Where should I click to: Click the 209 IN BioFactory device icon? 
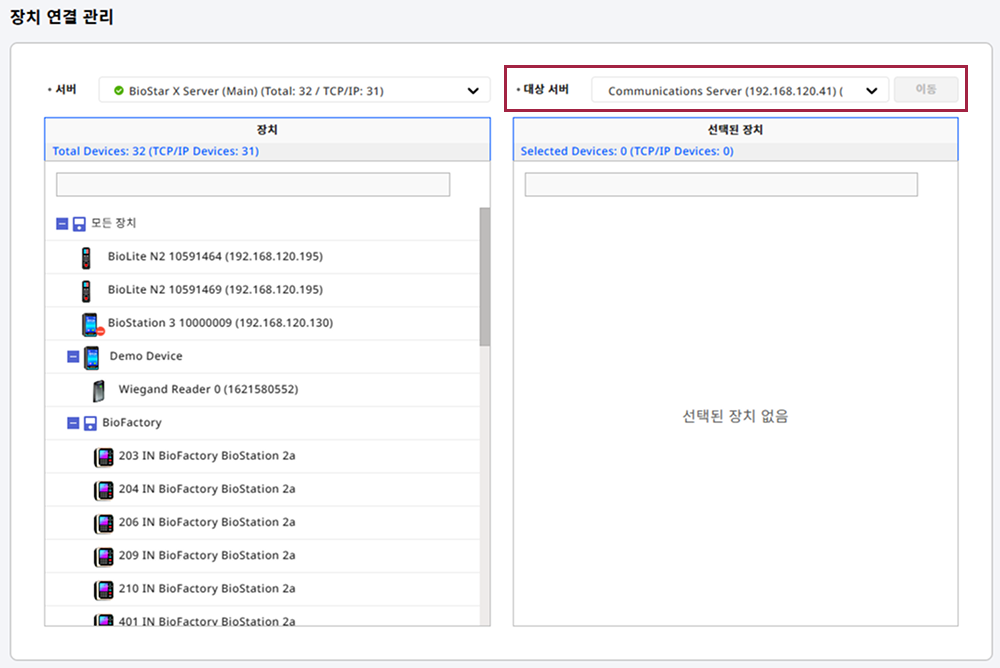[x=104, y=556]
